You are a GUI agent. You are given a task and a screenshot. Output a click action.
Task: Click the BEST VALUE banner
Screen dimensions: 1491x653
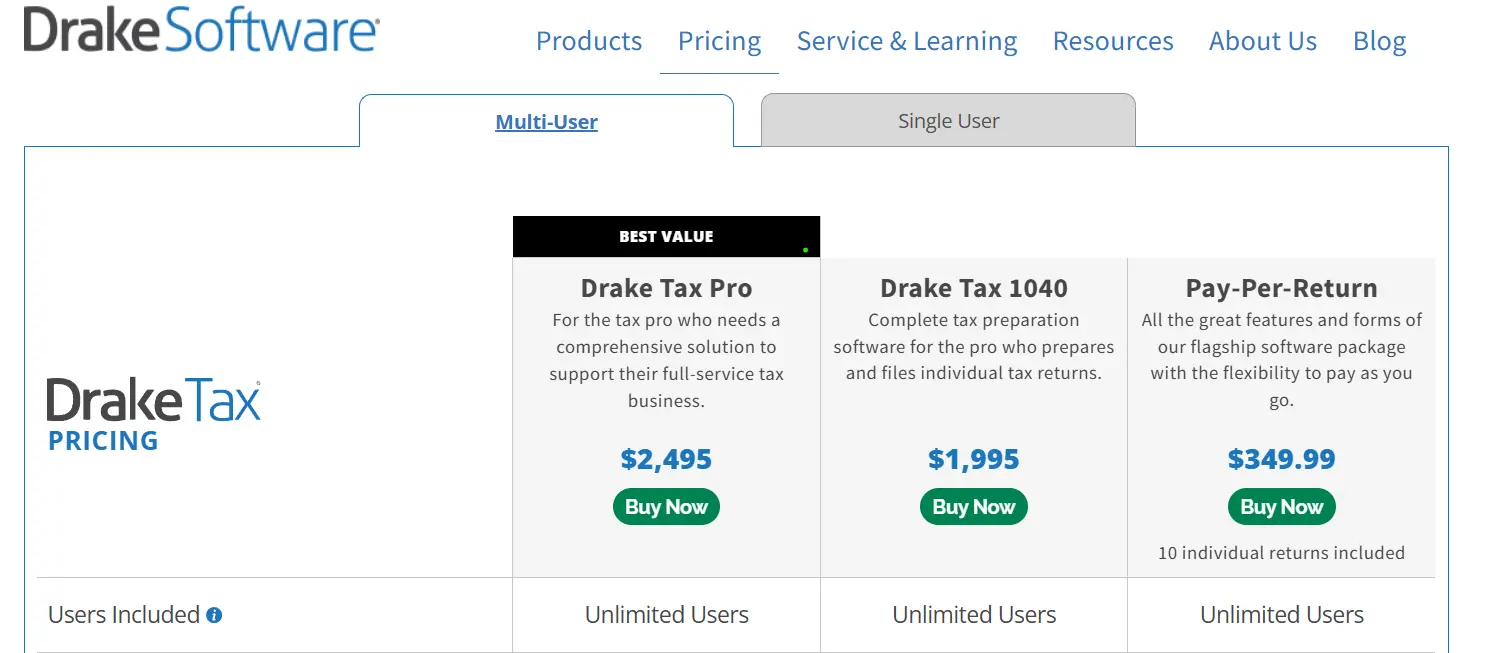(666, 237)
